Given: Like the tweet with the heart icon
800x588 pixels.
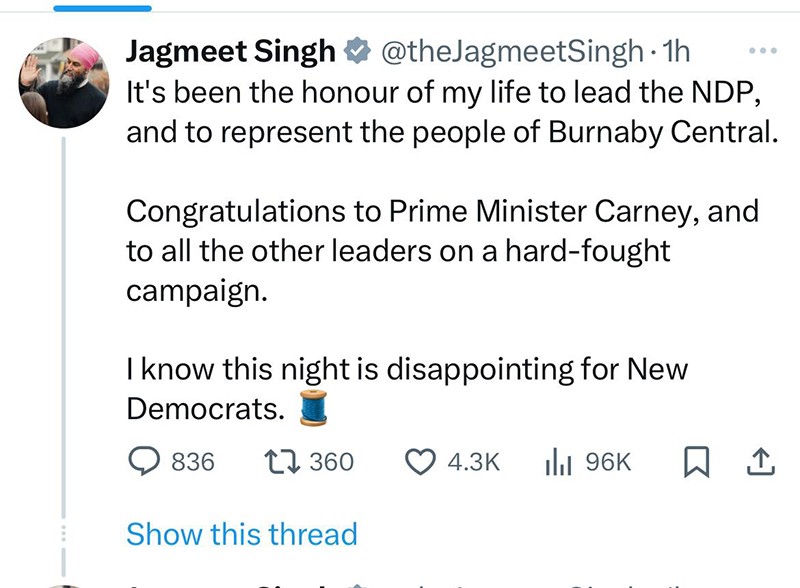Looking at the screenshot, I should [x=422, y=461].
